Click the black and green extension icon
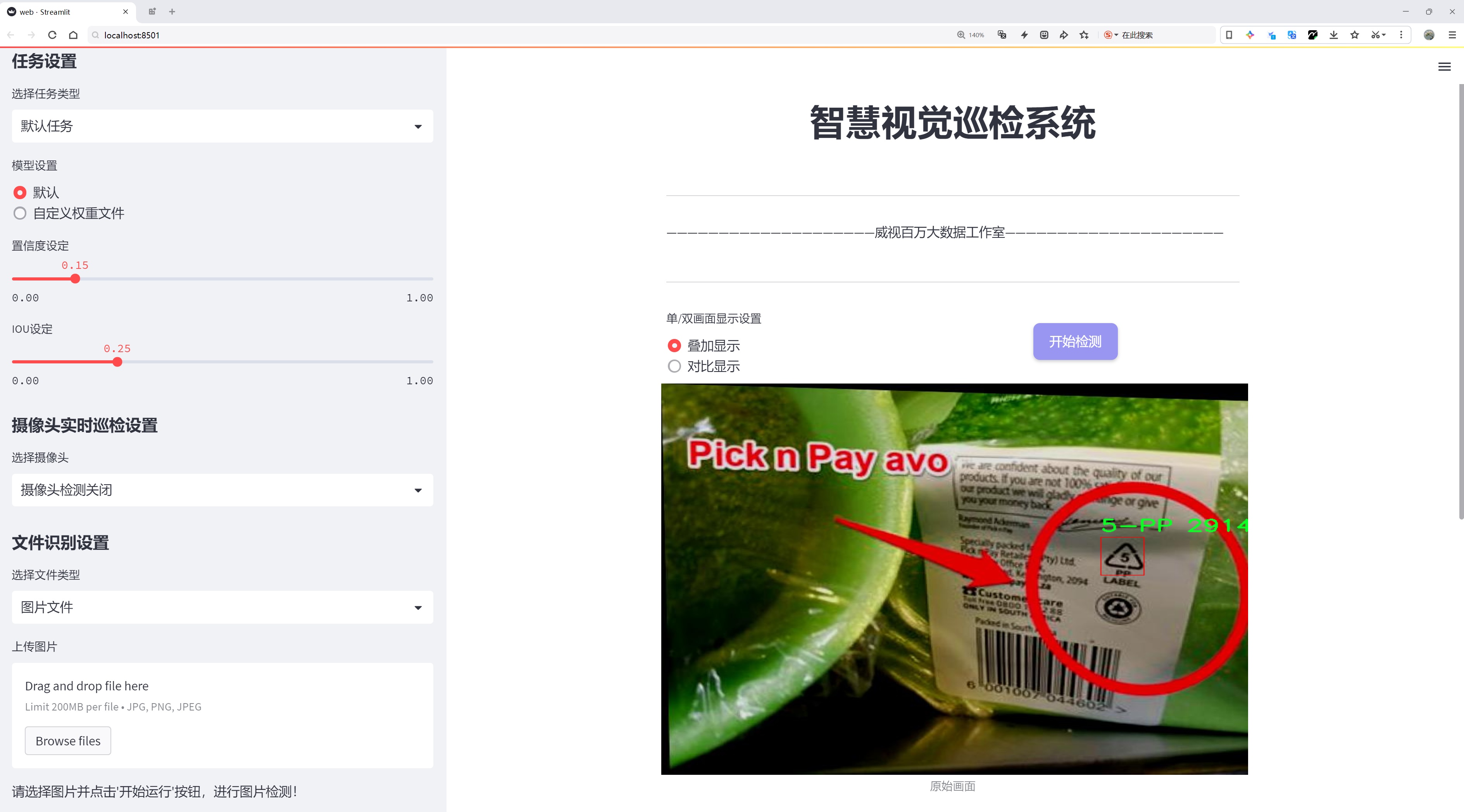Viewport: 1464px width, 812px height. coord(1313,34)
